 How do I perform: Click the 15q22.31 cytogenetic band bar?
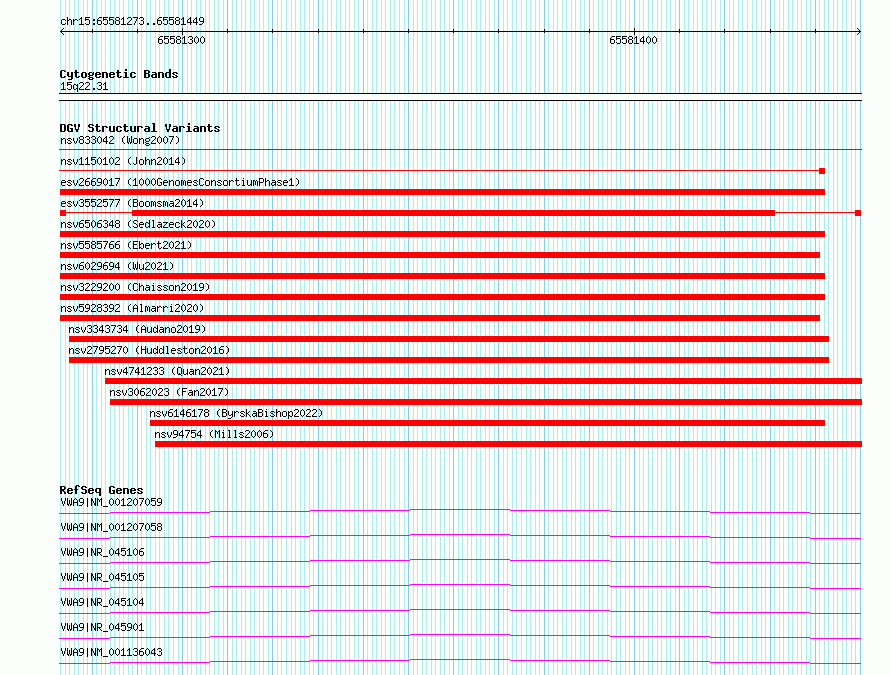(x=460, y=97)
